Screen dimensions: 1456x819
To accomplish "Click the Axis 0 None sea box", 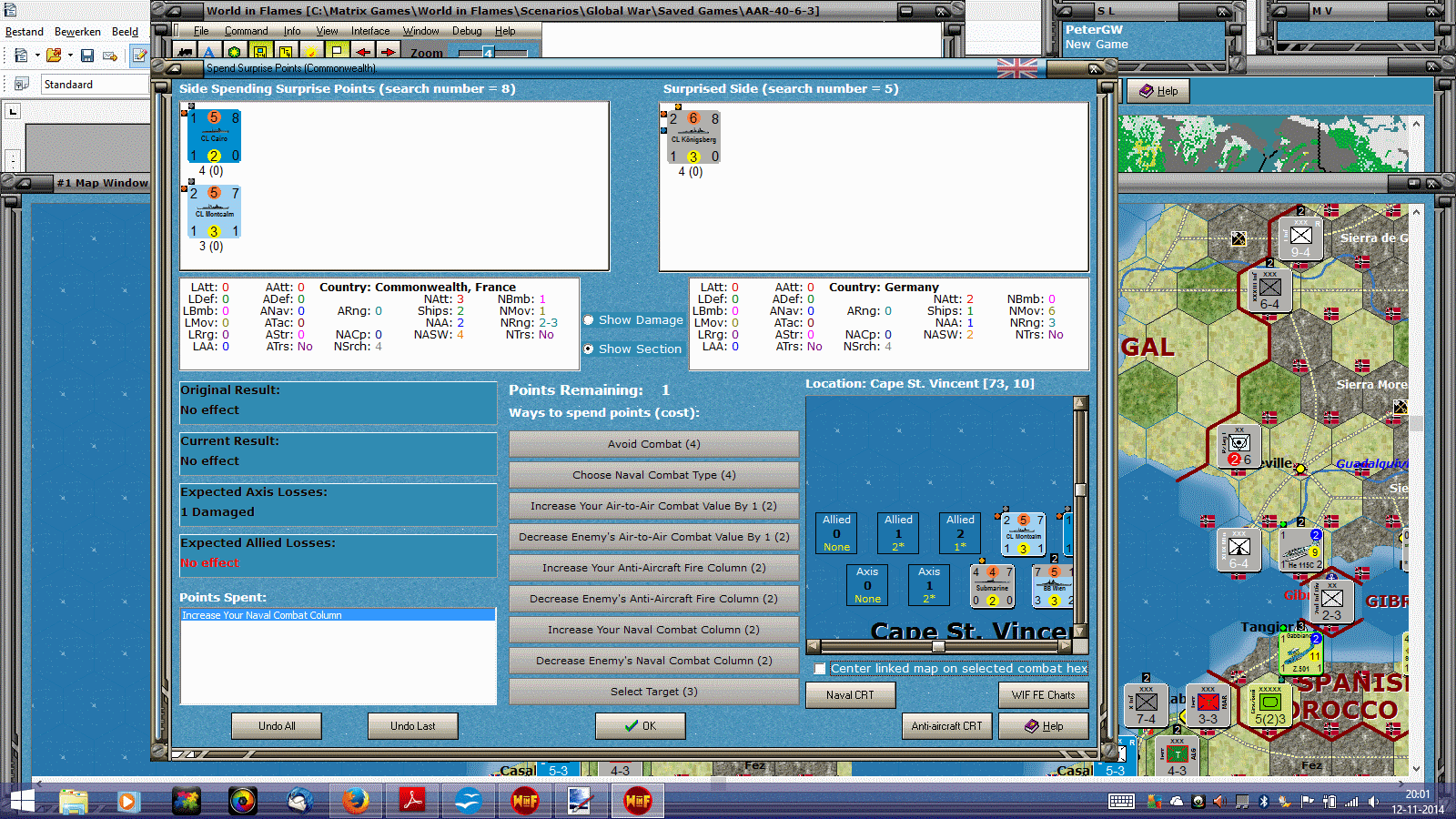I will click(x=867, y=585).
